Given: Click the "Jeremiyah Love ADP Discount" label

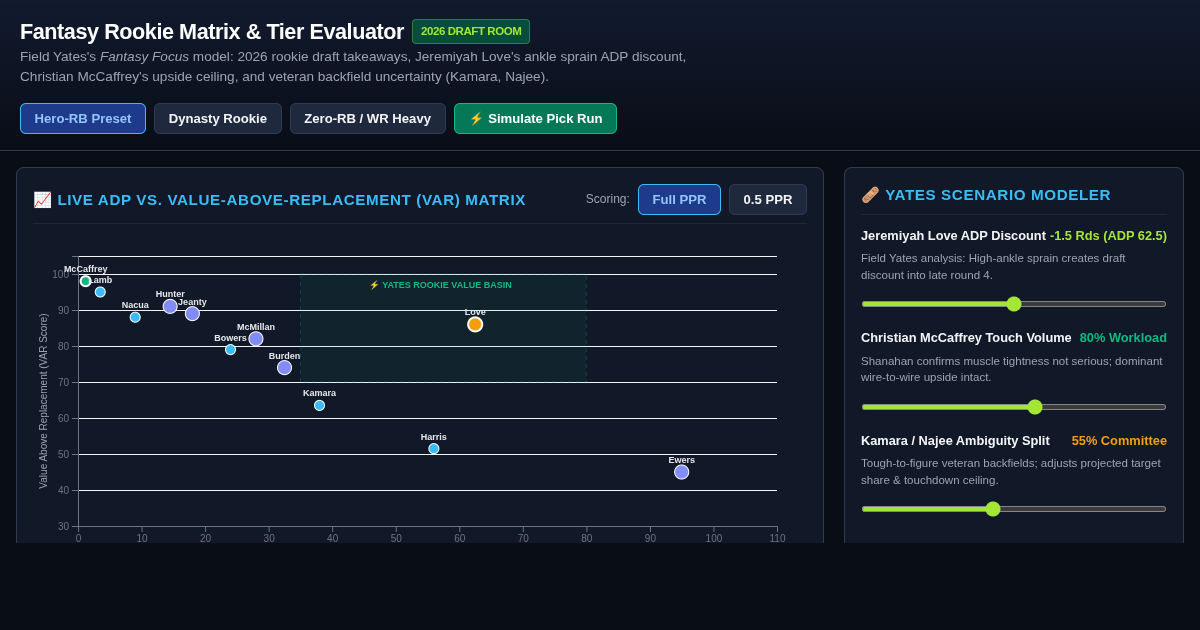Looking at the screenshot, I should (x=953, y=236).
